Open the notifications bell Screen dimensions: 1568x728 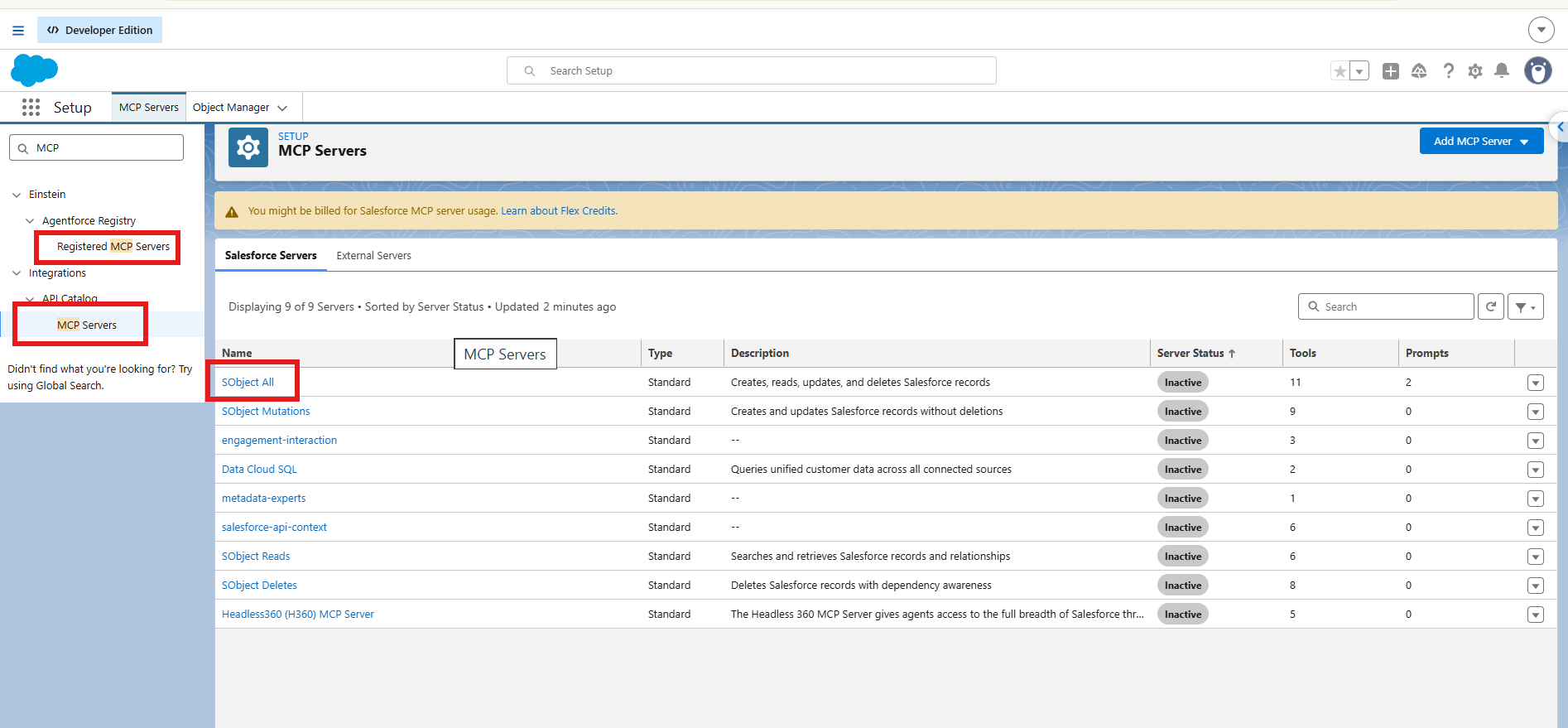point(1502,71)
